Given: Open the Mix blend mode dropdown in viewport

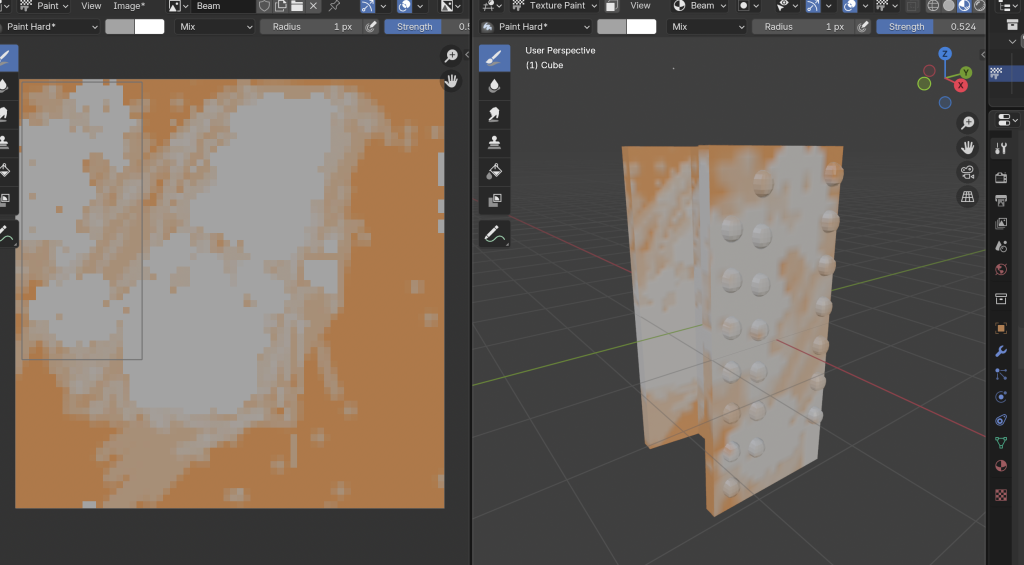Looking at the screenshot, I should pyautogui.click(x=706, y=27).
